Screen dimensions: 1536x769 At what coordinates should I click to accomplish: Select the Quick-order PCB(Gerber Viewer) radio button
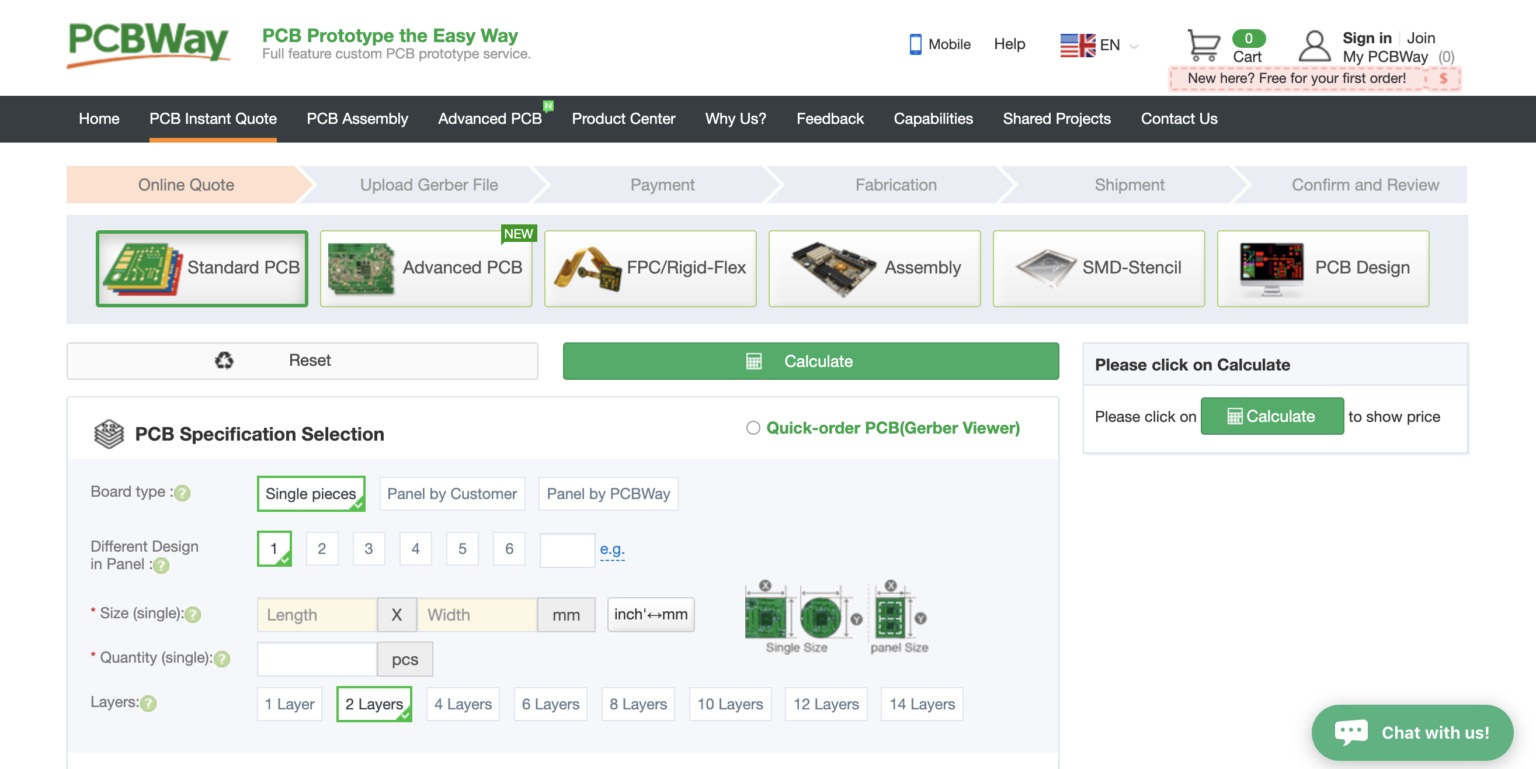pos(753,427)
